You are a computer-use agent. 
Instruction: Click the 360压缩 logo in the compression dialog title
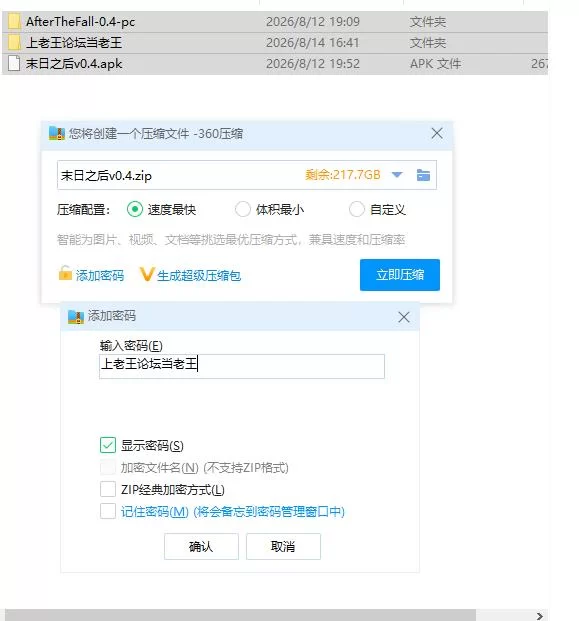pyautogui.click(x=57, y=133)
